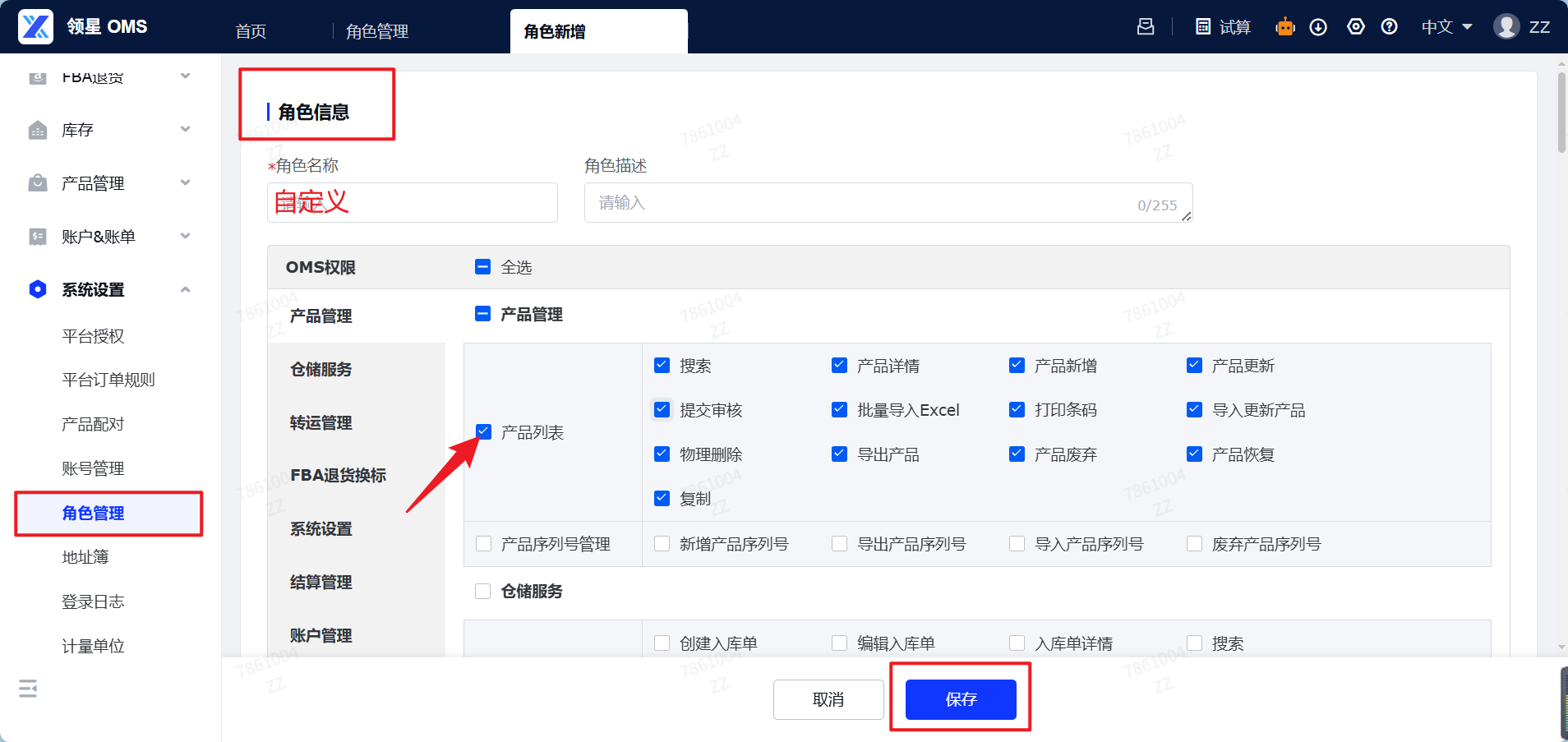Viewport: 1568px width, 742px height.
Task: Switch to the 首页 tab
Action: point(251,31)
